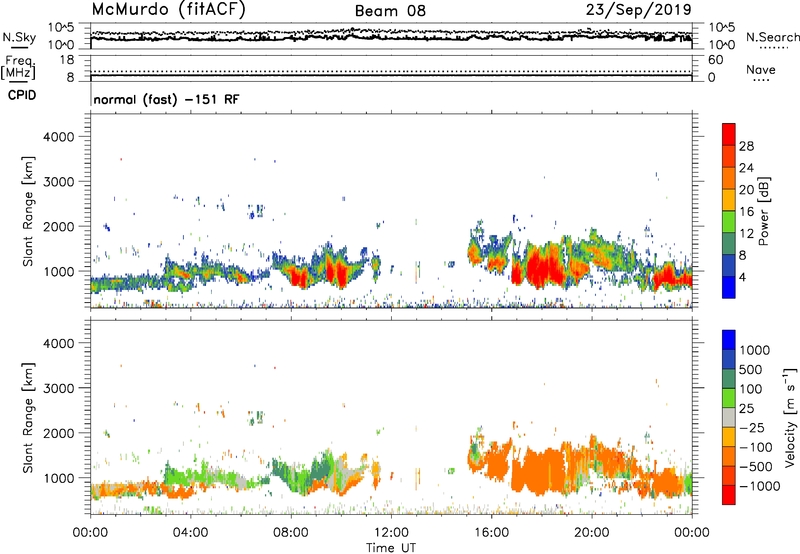
Task: Click the red top of power color bar
Action: [729, 132]
